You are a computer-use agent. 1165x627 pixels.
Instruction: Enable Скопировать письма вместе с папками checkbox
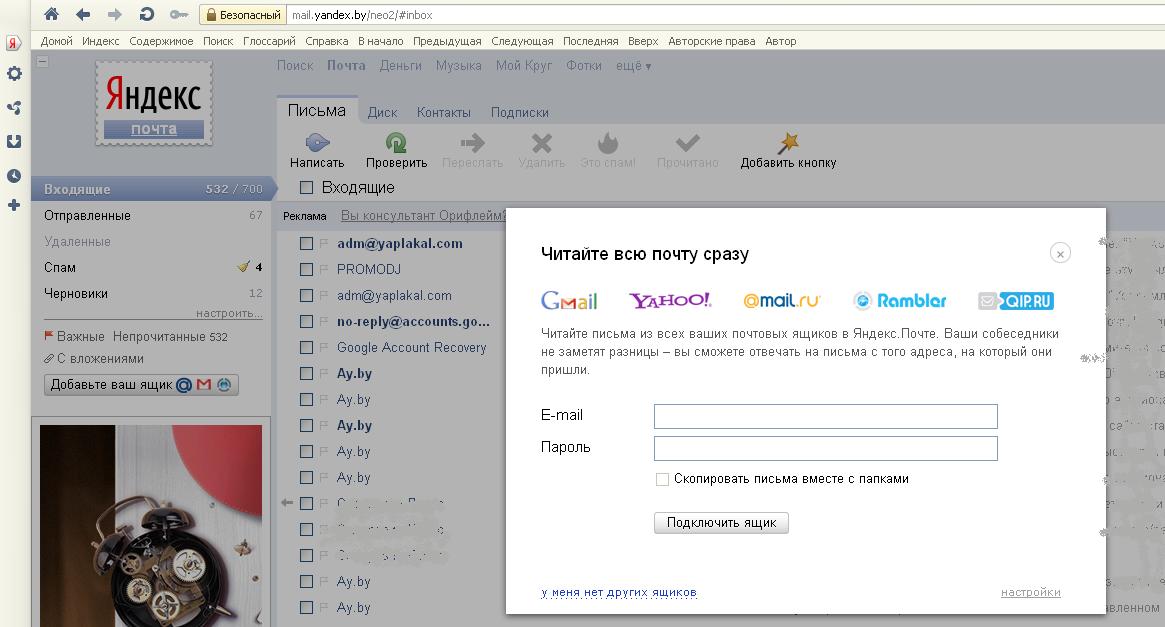coord(662,479)
